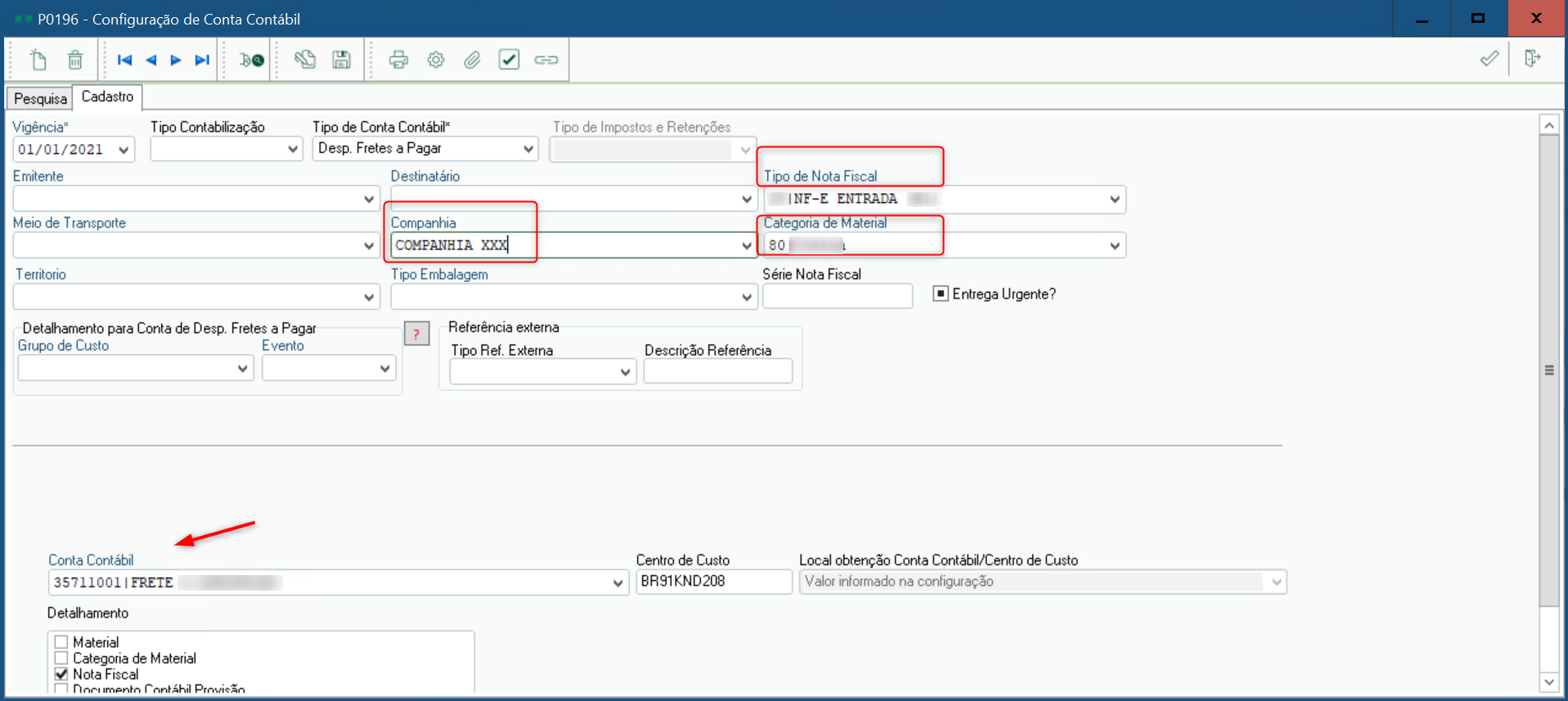
Task: Go to previous record
Action: tap(151, 60)
